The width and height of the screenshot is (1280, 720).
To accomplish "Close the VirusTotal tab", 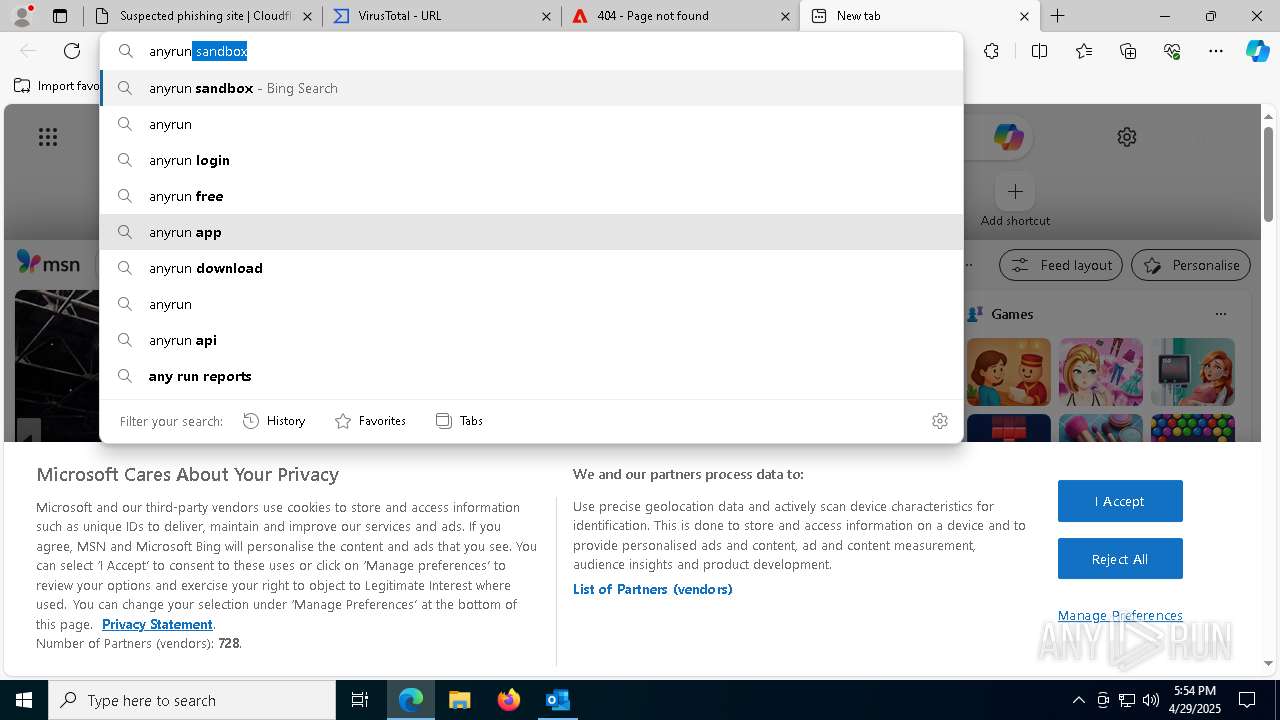I will [x=546, y=16].
